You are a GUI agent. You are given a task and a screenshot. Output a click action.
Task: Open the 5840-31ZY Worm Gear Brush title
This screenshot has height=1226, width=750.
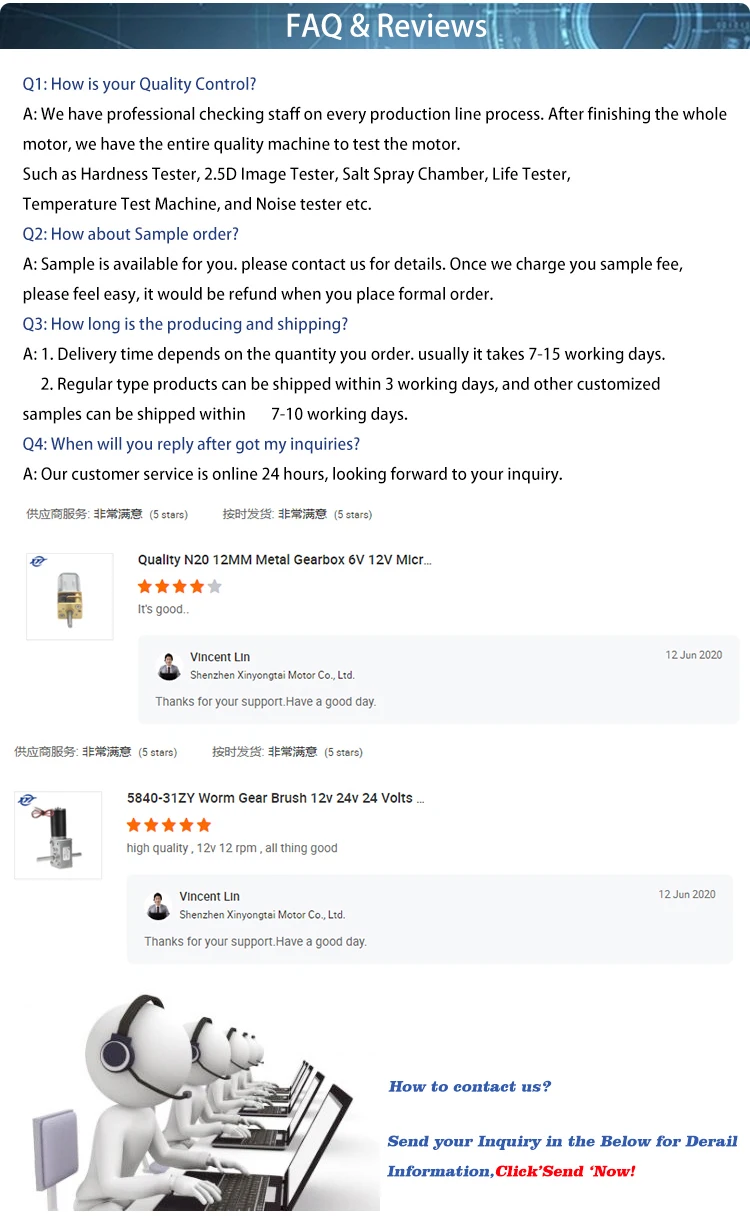(275, 798)
